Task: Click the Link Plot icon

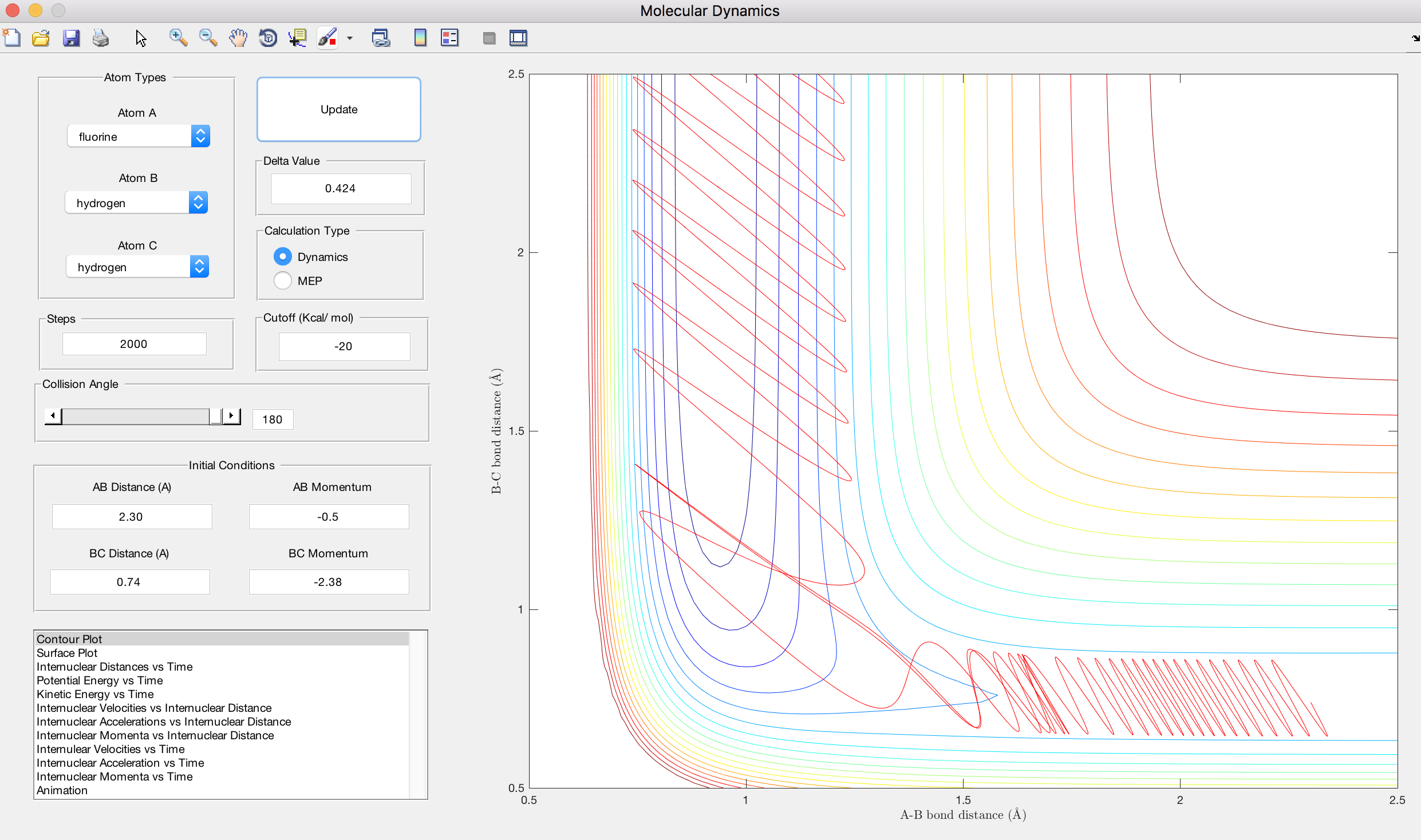Action: [x=381, y=38]
